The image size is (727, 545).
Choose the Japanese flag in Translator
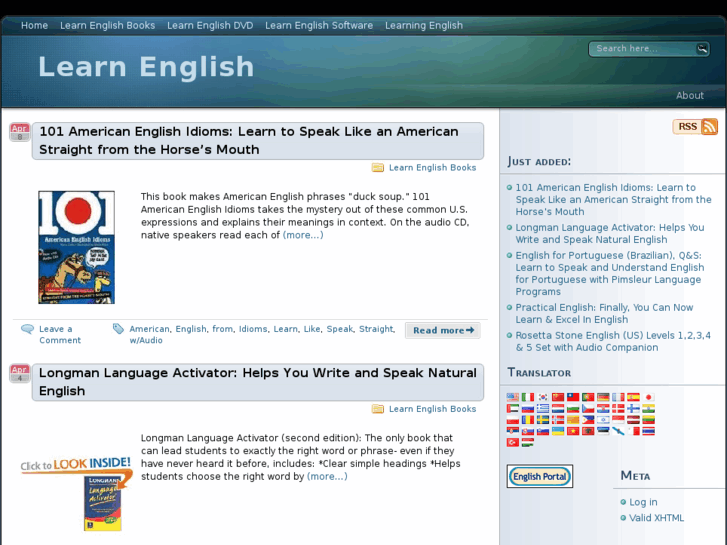click(x=648, y=397)
